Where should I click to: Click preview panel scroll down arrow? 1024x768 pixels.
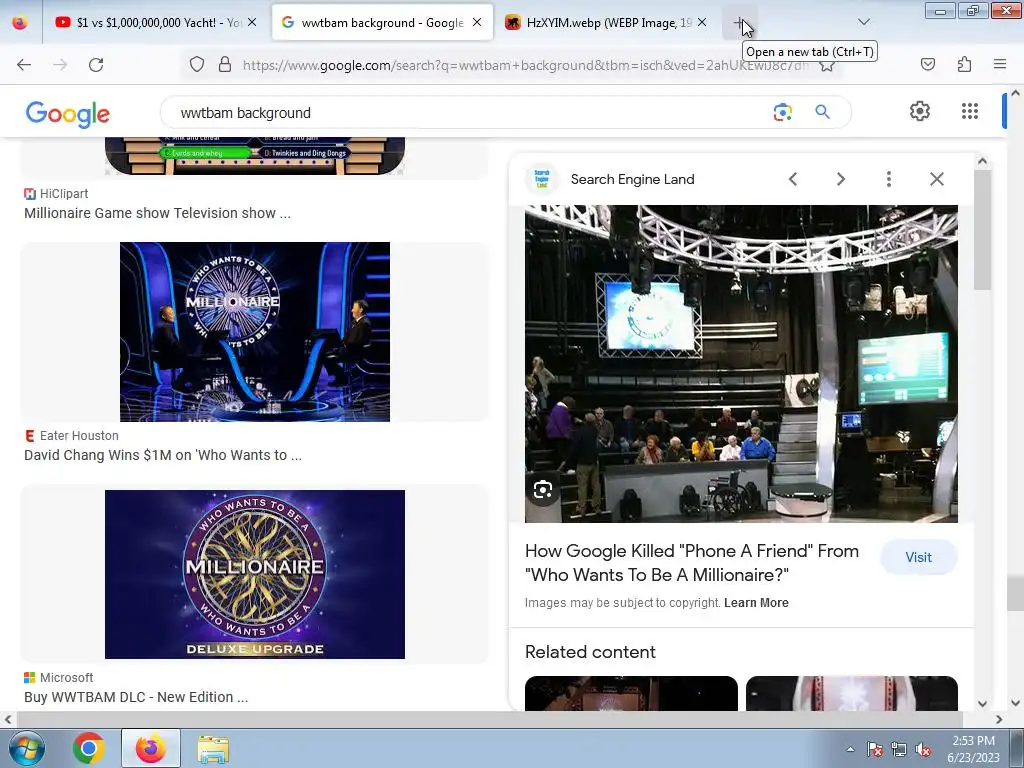click(x=982, y=703)
